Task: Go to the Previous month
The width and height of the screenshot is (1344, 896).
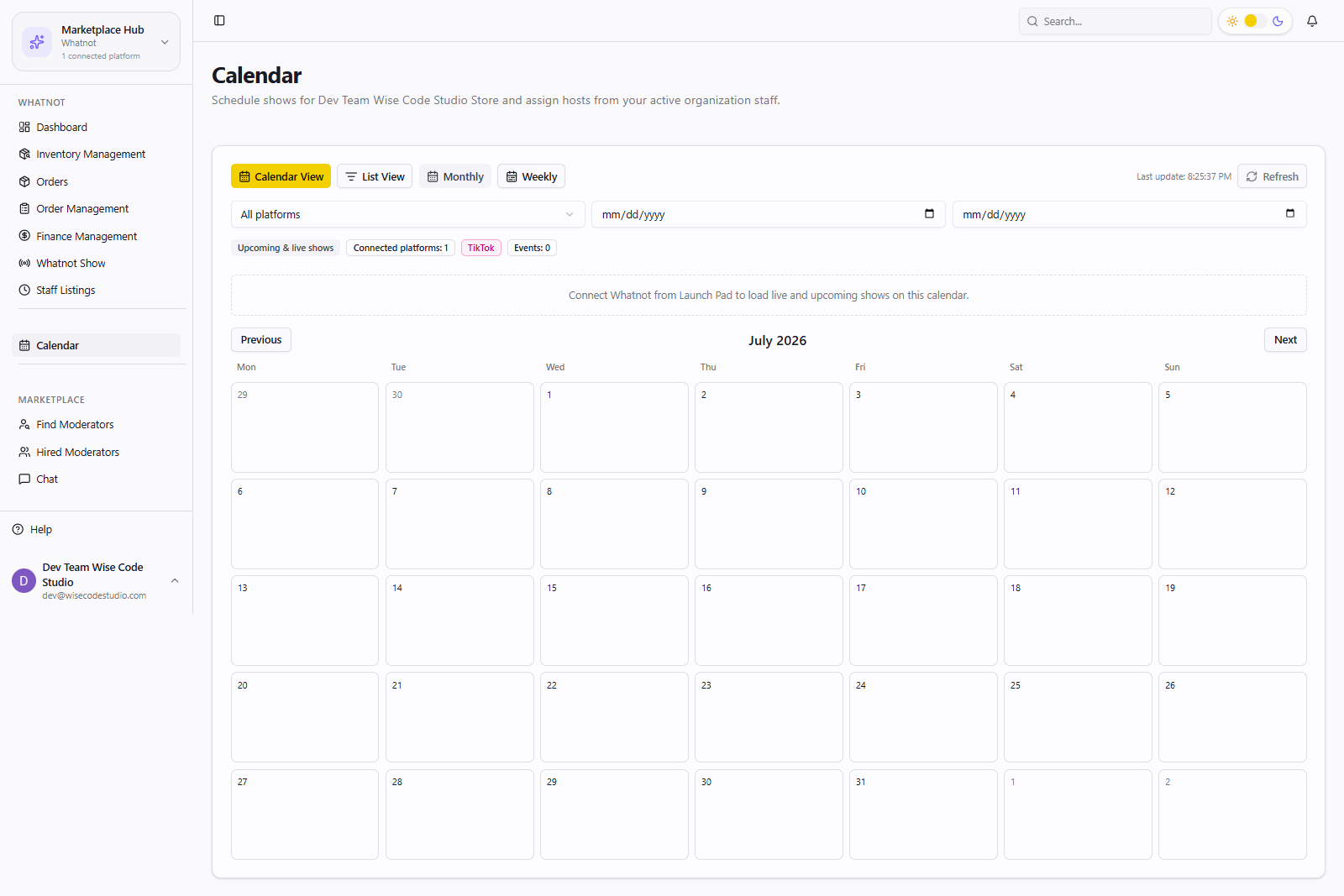Action: (261, 340)
